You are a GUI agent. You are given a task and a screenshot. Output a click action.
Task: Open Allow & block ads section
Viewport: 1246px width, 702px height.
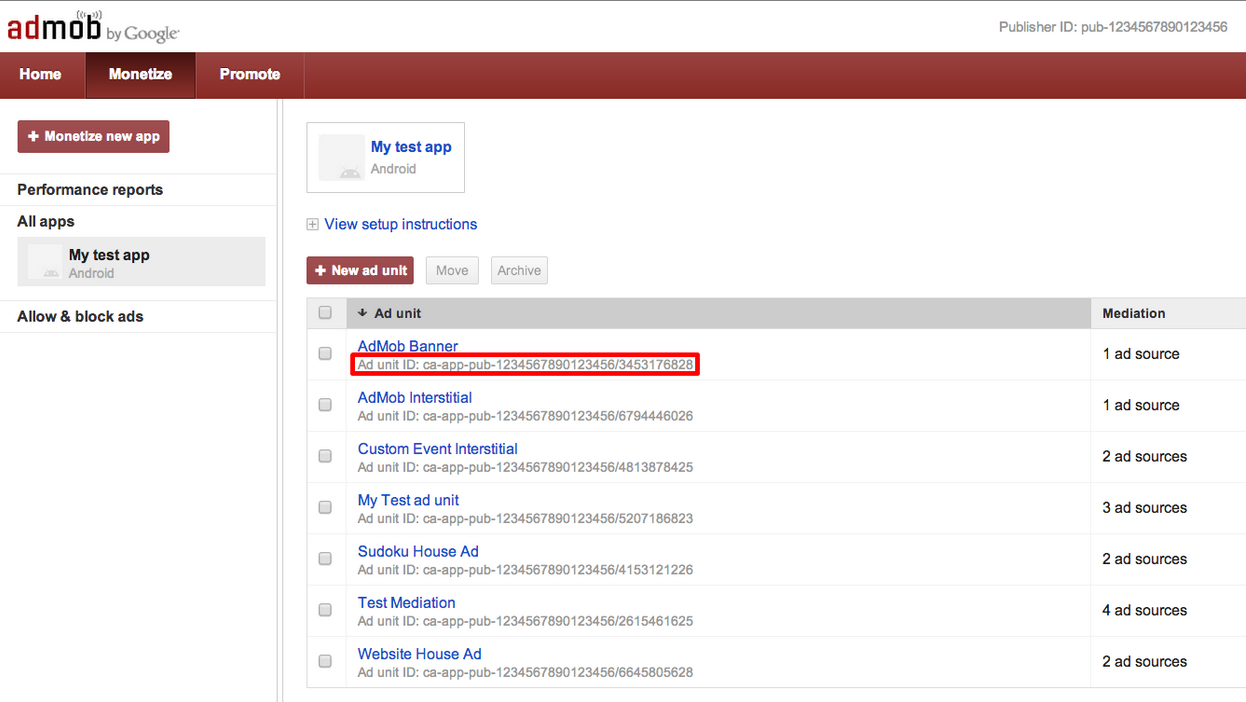[x=80, y=316]
